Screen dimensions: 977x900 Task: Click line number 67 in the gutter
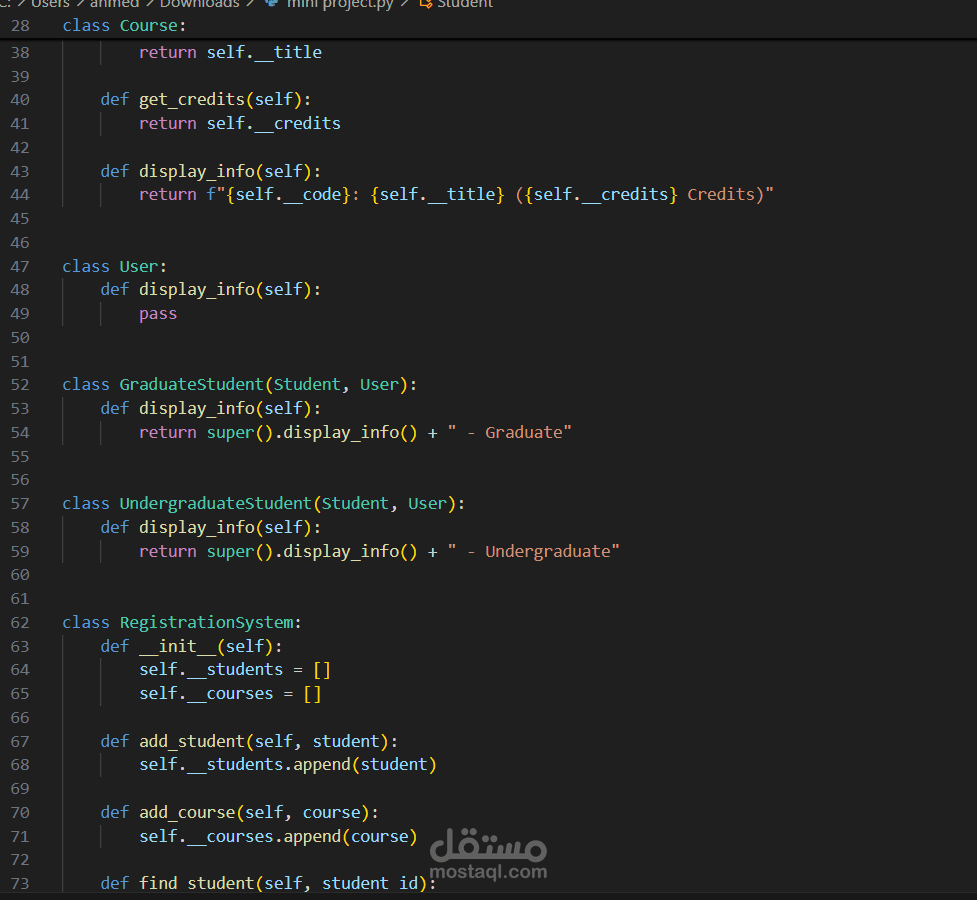[x=20, y=742]
